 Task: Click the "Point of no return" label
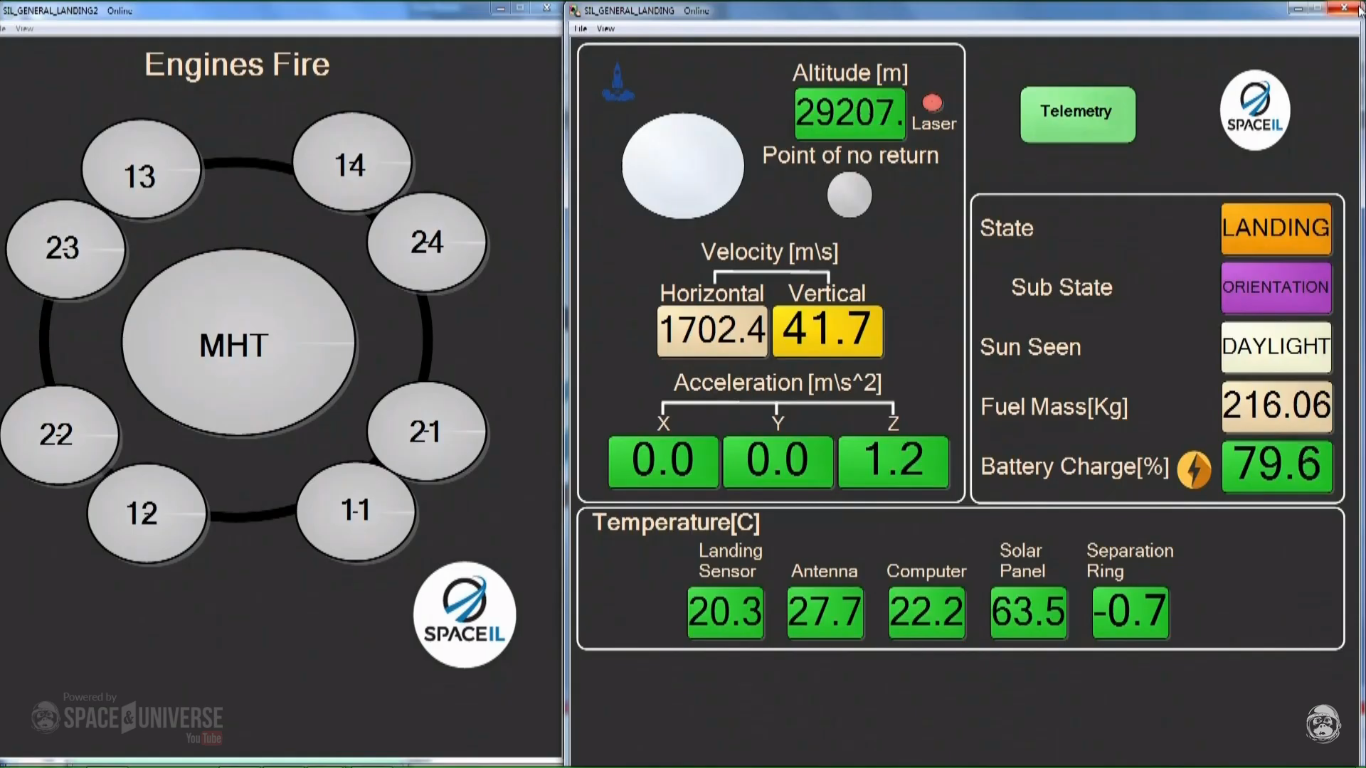[850, 155]
